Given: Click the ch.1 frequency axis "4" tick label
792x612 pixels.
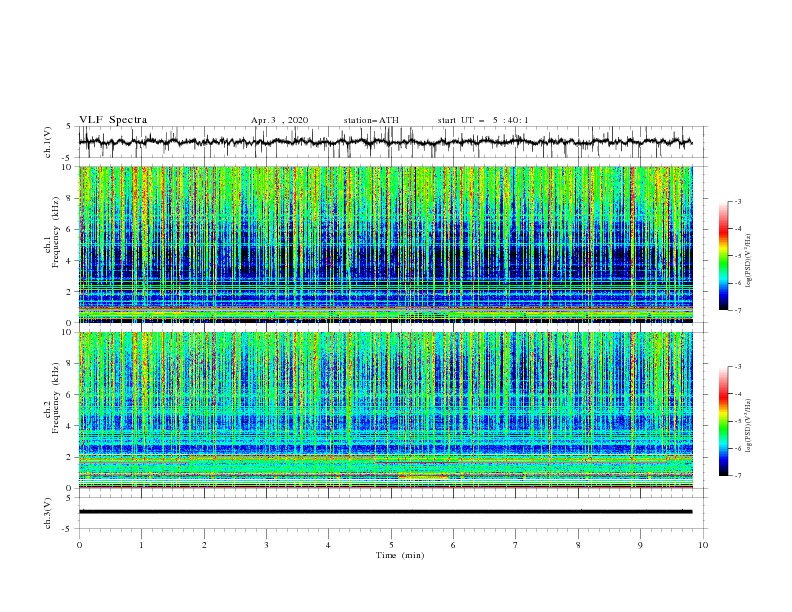Looking at the screenshot, I should [69, 261].
